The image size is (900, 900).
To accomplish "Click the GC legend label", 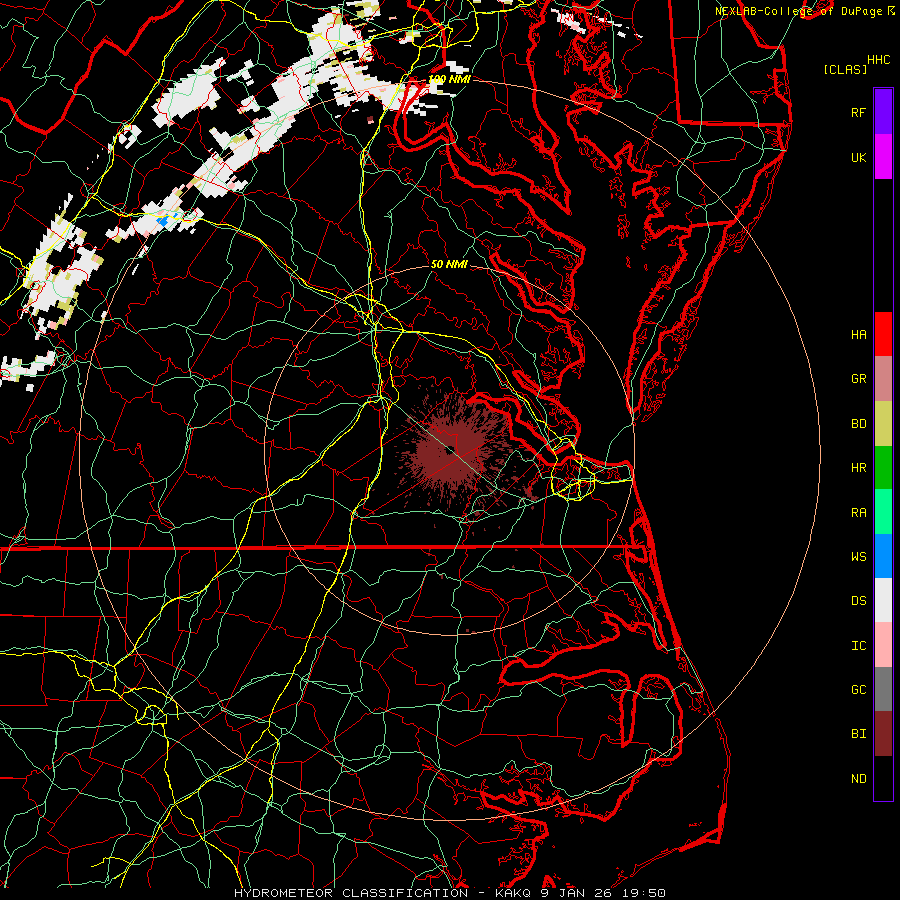I will [x=859, y=690].
